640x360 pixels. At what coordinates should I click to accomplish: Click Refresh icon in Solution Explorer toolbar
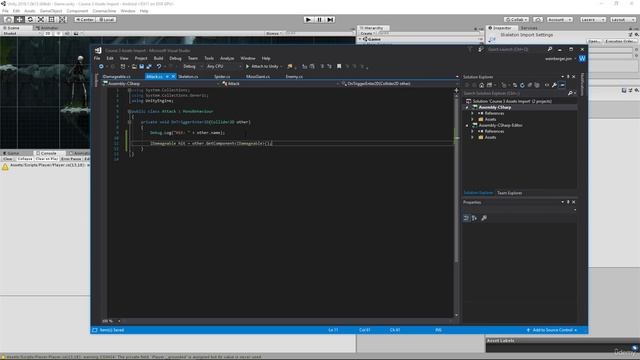(522, 85)
